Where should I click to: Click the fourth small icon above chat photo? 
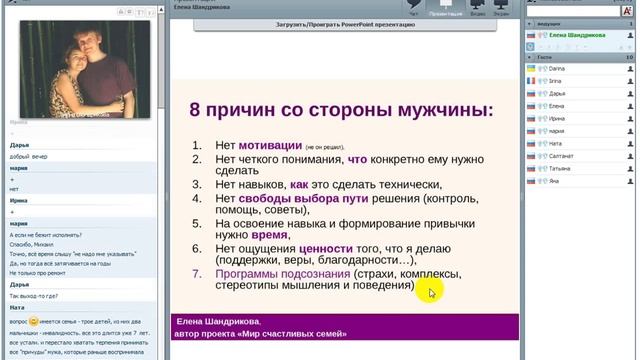tap(150, 13)
